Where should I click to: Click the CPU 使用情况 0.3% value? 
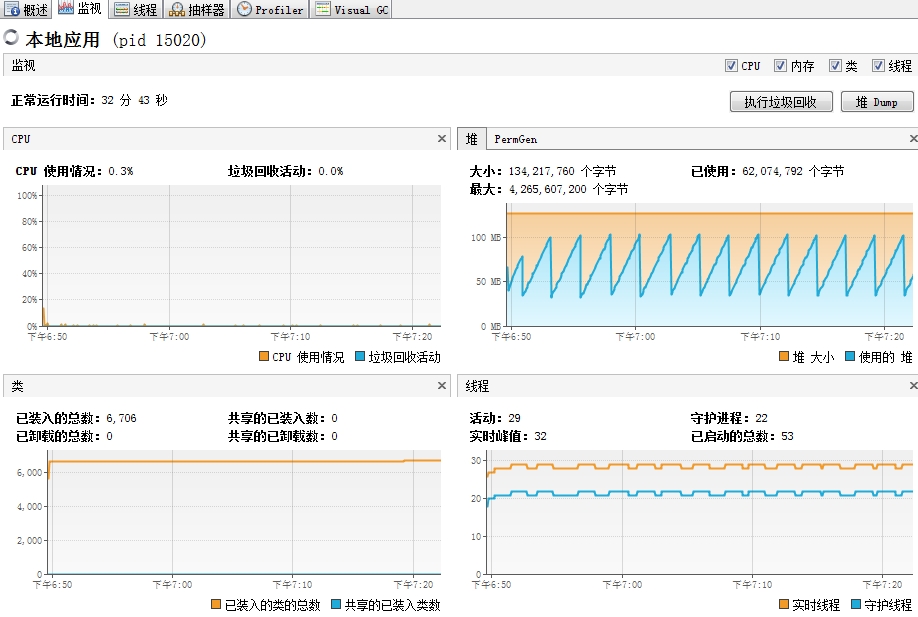pyautogui.click(x=121, y=171)
